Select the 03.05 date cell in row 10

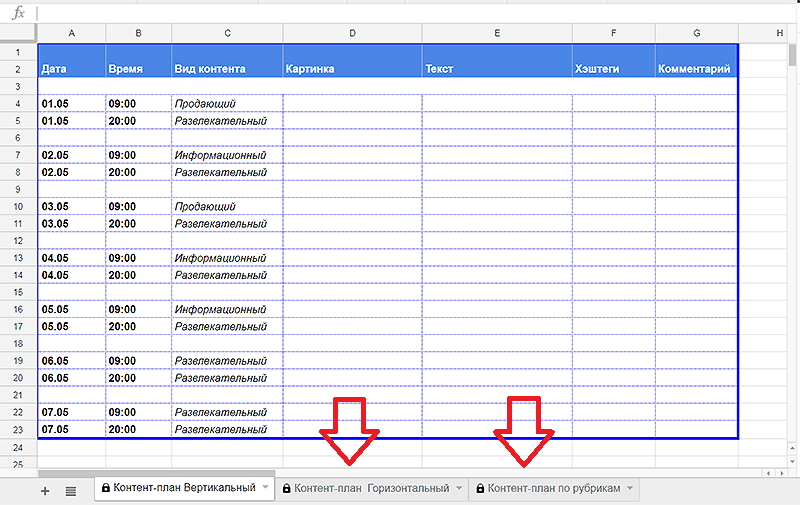click(x=71, y=207)
